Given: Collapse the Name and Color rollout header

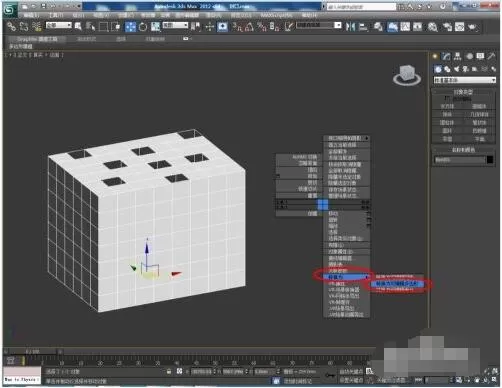Looking at the screenshot, I should [x=463, y=150].
